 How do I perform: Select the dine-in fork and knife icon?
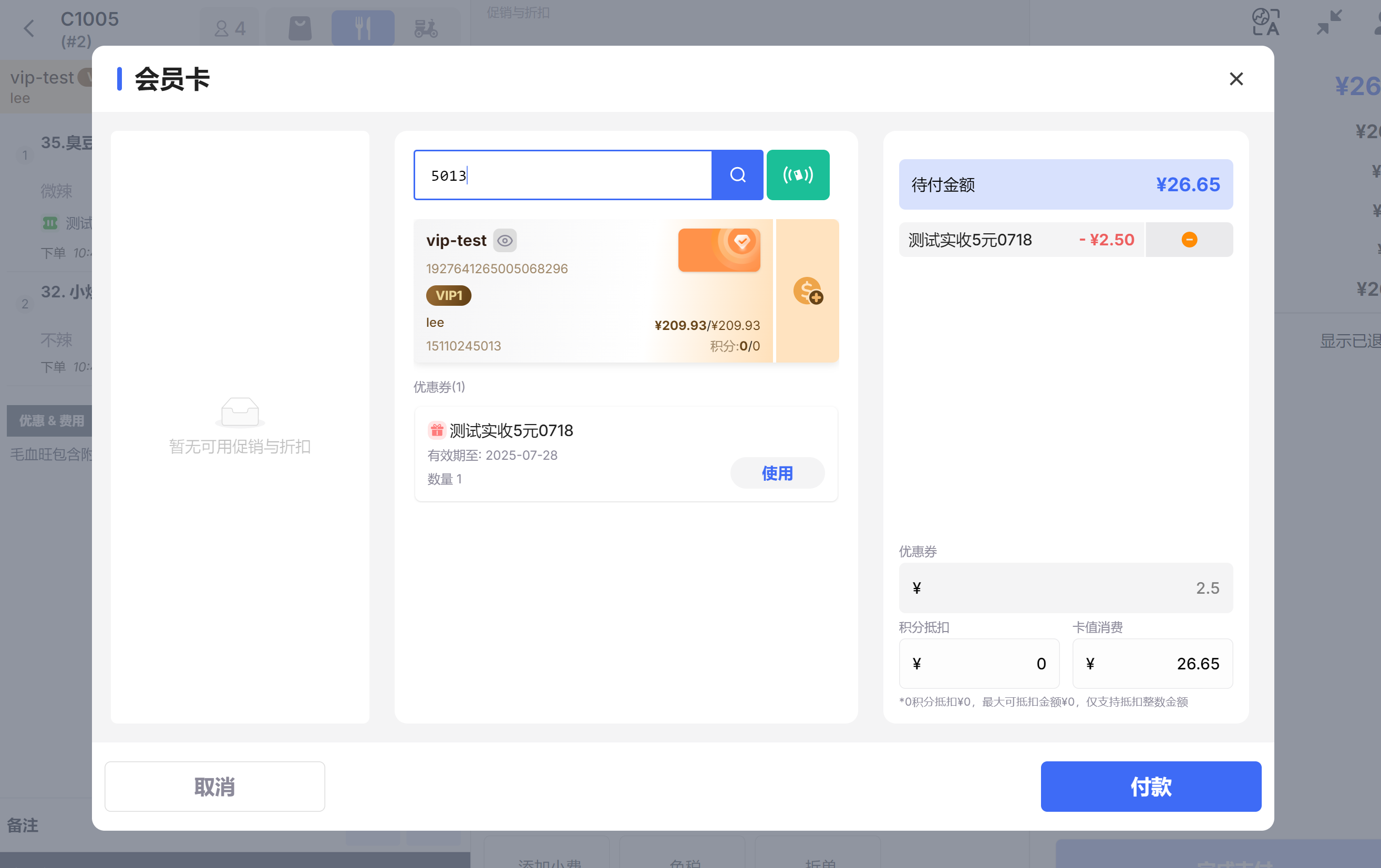tap(363, 28)
